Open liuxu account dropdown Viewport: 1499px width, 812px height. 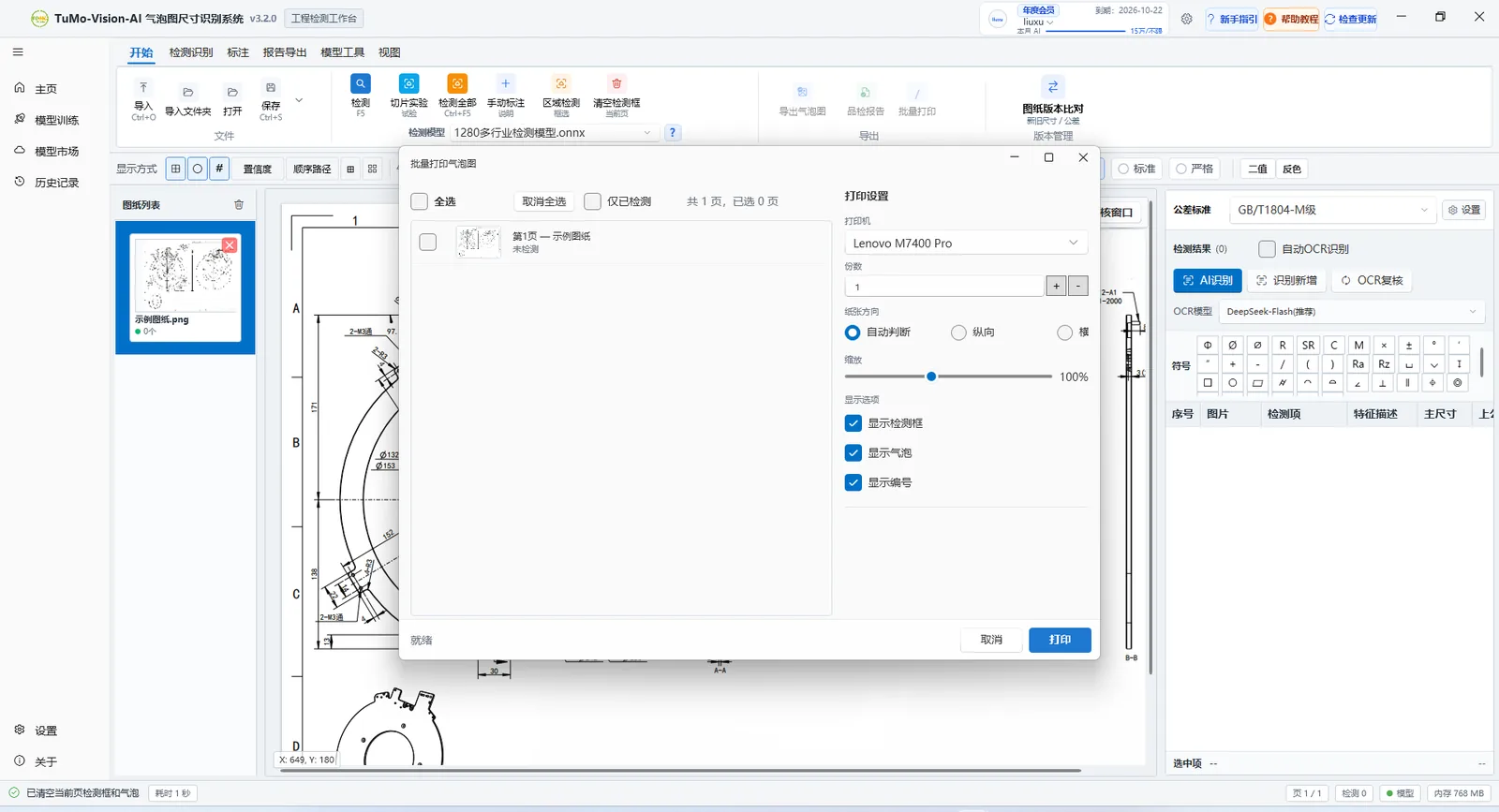pos(1038,22)
